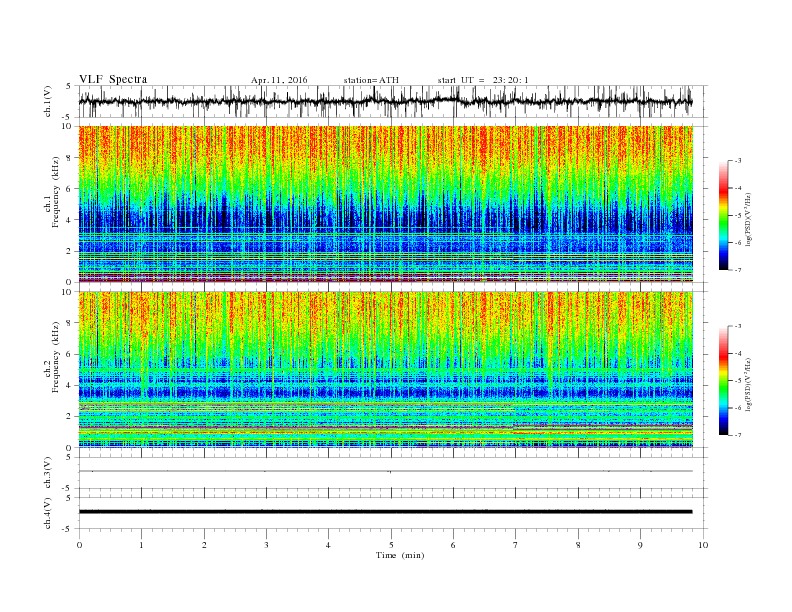Screen dimensions: 792x612
Task: Click the ch.1 spectrogram panel
Action: click(385, 204)
